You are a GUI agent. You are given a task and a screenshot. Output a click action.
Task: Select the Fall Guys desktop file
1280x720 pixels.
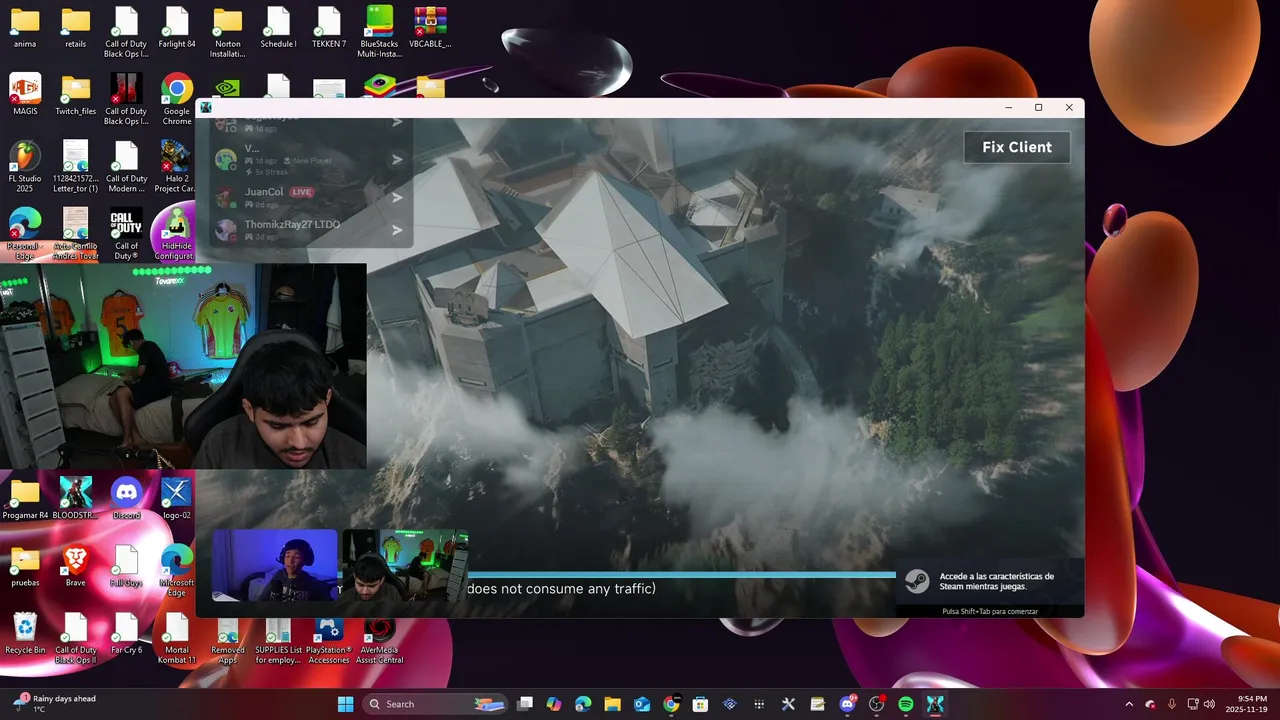(x=126, y=566)
